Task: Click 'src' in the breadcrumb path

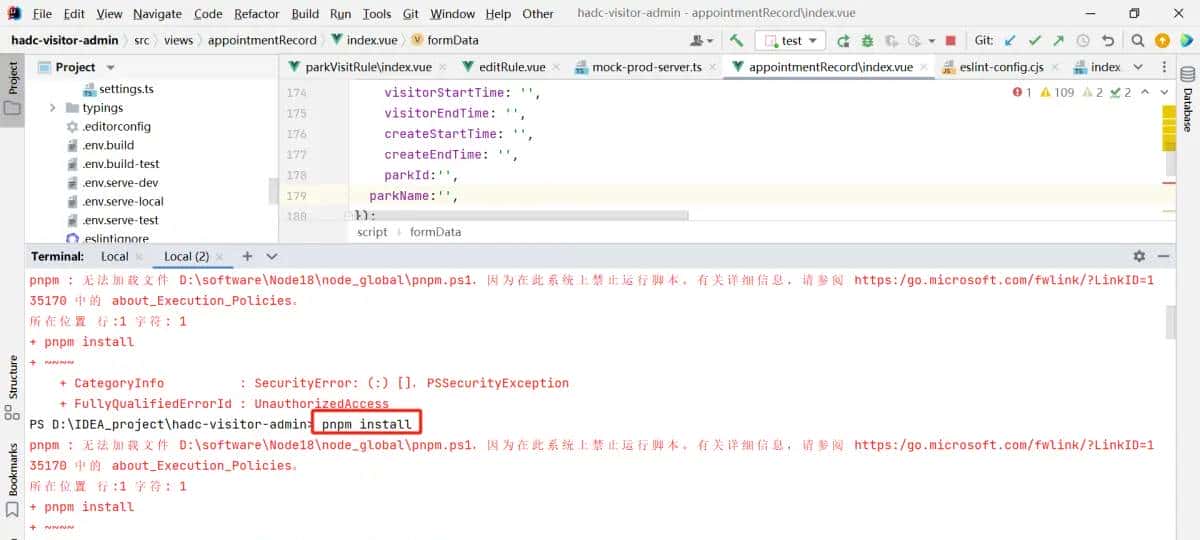Action: click(x=143, y=40)
